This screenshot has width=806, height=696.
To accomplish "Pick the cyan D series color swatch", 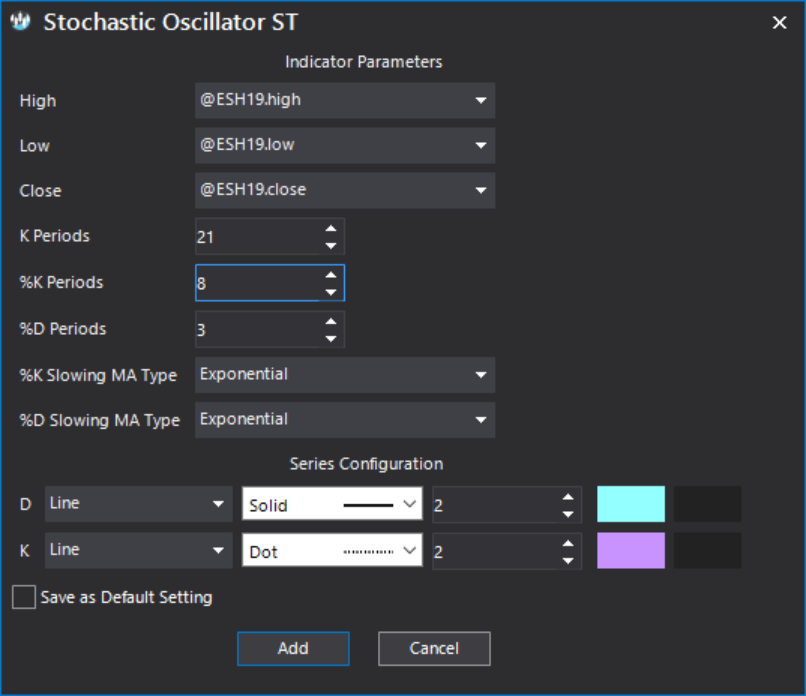I will 631,504.
